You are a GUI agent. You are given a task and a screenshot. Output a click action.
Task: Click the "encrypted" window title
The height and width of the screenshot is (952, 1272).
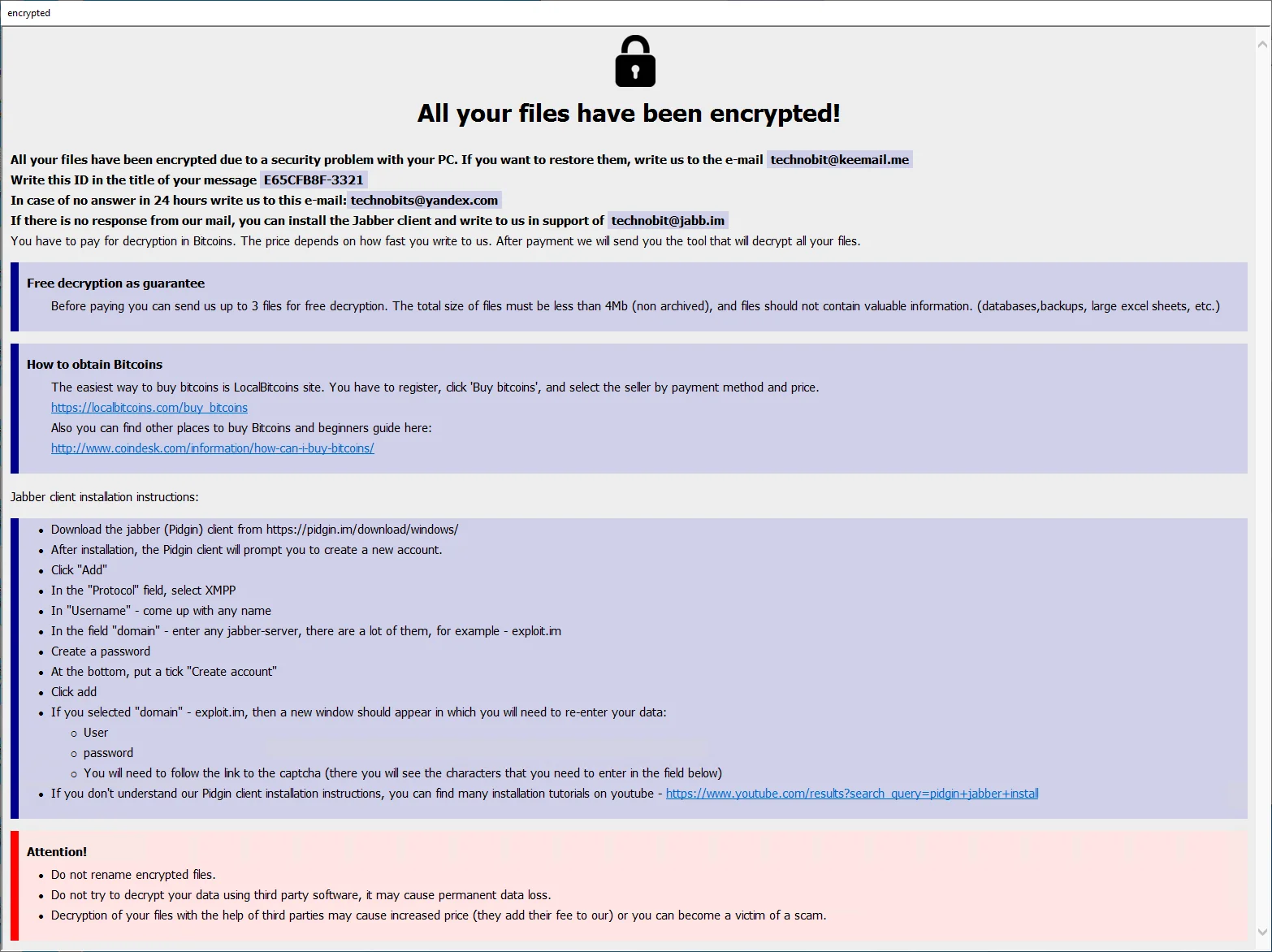(29, 13)
